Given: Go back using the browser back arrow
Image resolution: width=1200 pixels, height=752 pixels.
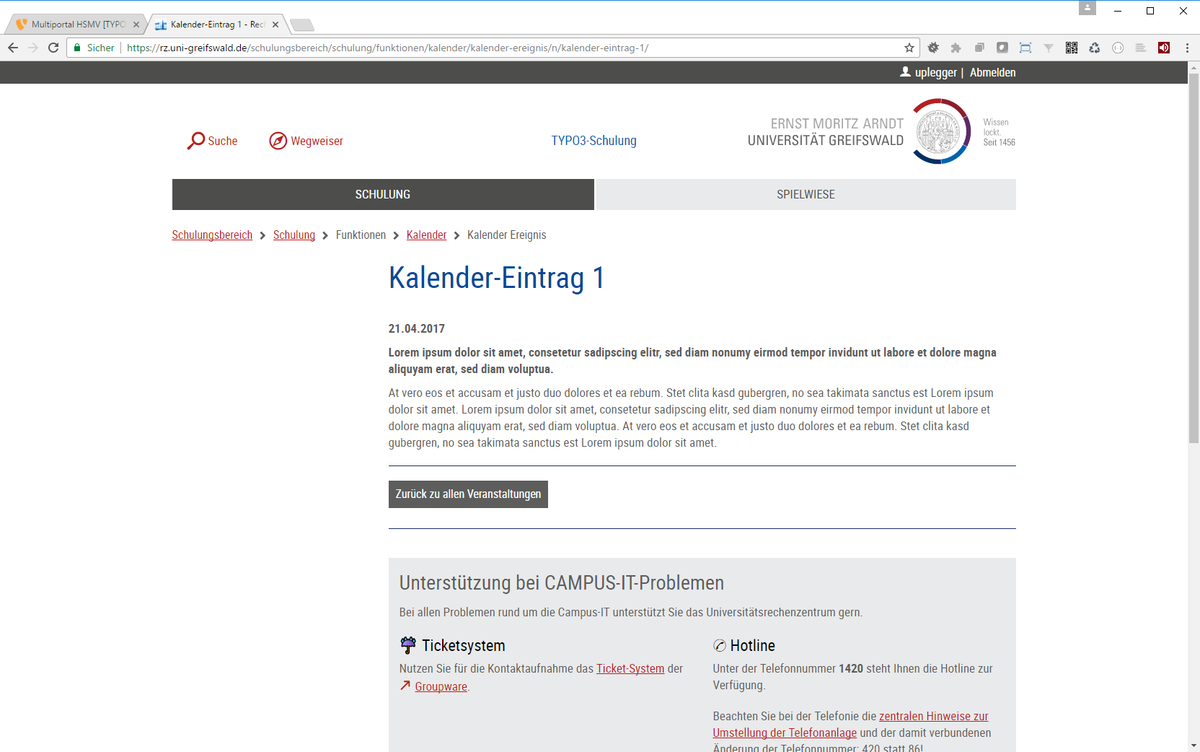Looking at the screenshot, I should [13, 47].
